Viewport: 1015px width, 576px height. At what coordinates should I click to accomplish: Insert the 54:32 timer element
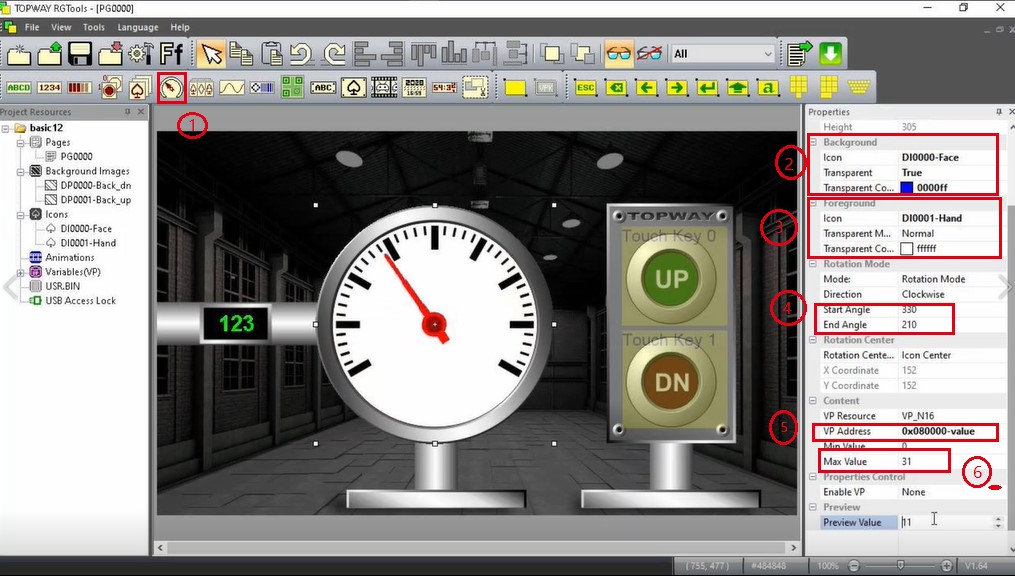coord(445,87)
